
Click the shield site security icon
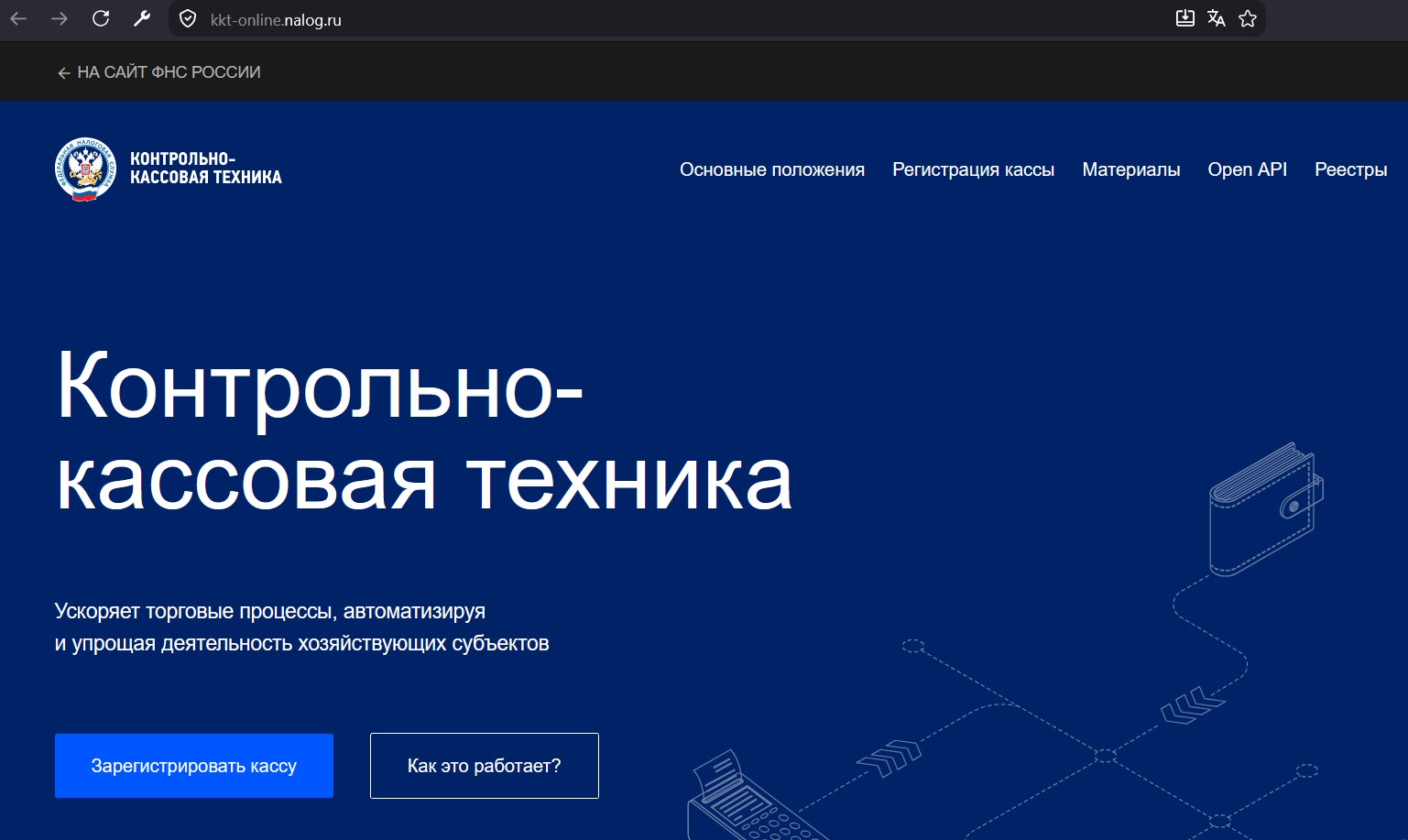pyautogui.click(x=188, y=19)
